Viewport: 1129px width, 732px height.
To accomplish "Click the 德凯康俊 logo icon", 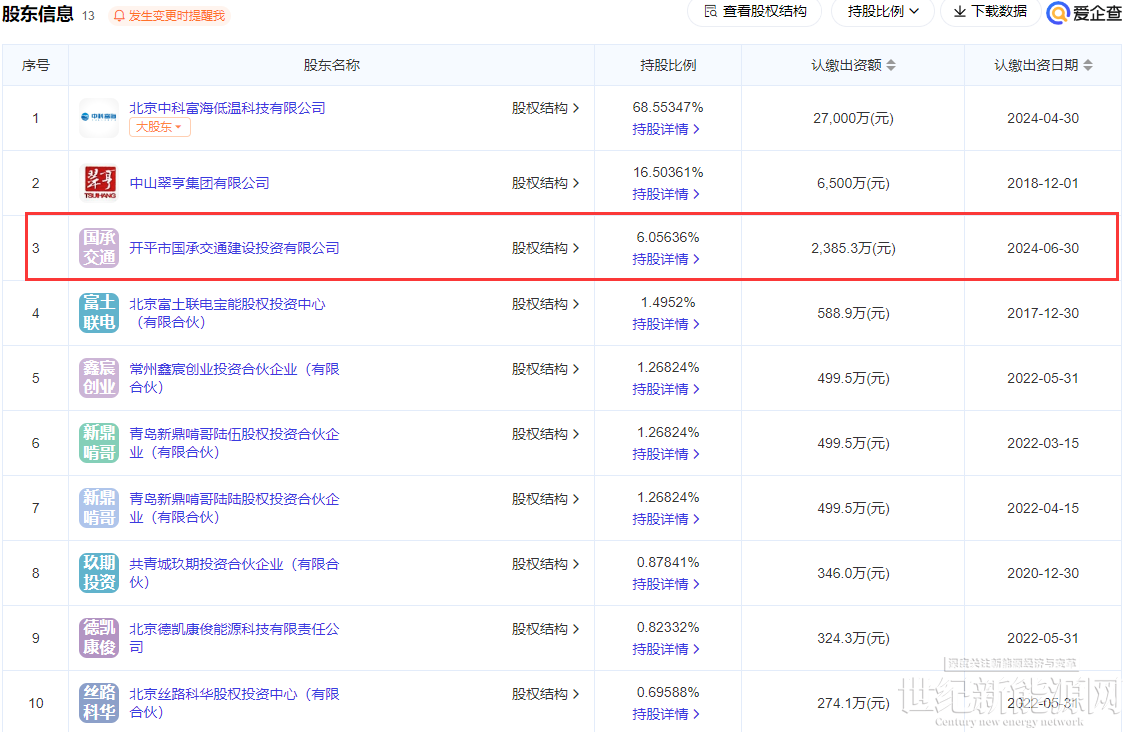I will coord(99,638).
